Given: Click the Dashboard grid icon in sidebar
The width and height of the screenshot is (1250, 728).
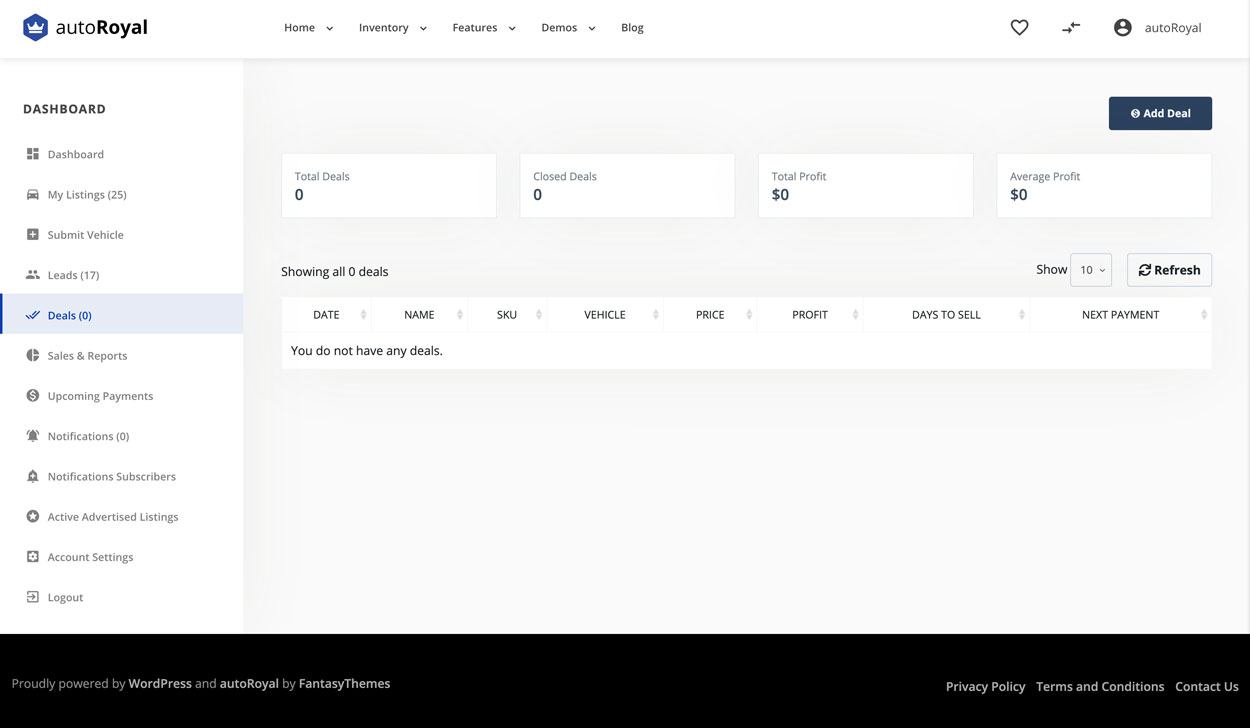Looking at the screenshot, I should coord(33,154).
